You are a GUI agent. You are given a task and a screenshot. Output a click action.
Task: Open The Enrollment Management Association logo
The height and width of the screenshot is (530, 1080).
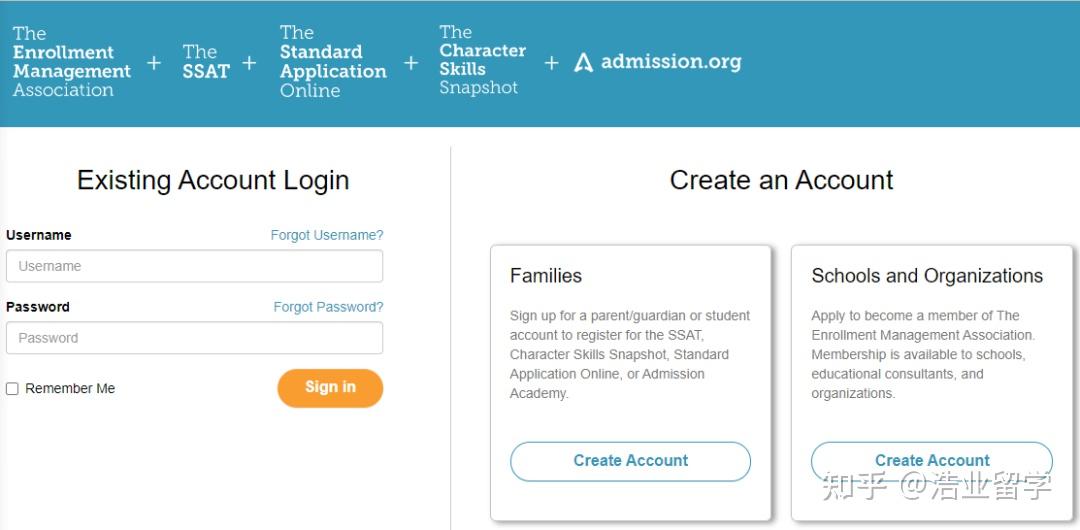71,62
